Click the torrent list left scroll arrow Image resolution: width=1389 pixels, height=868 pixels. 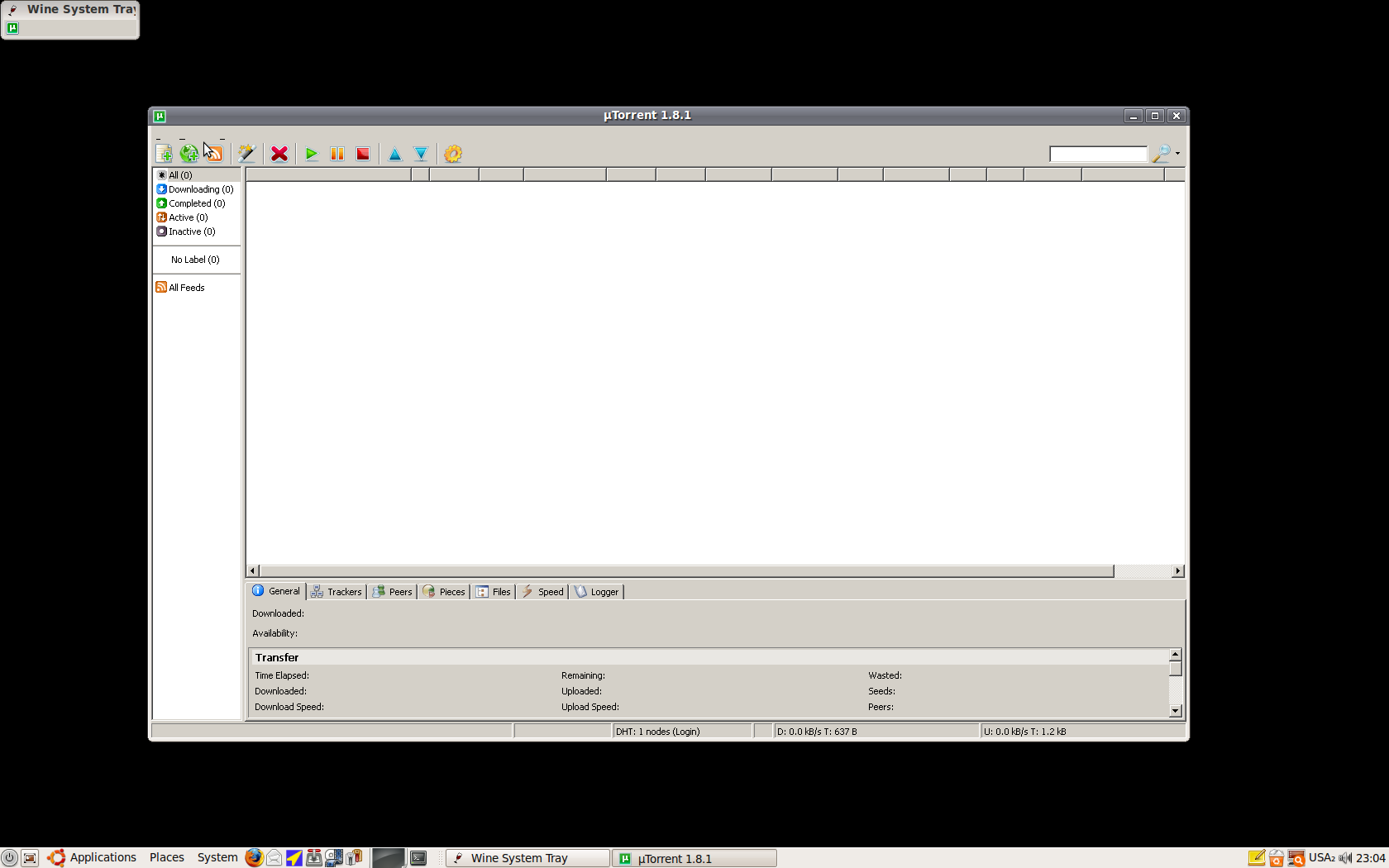[x=252, y=571]
